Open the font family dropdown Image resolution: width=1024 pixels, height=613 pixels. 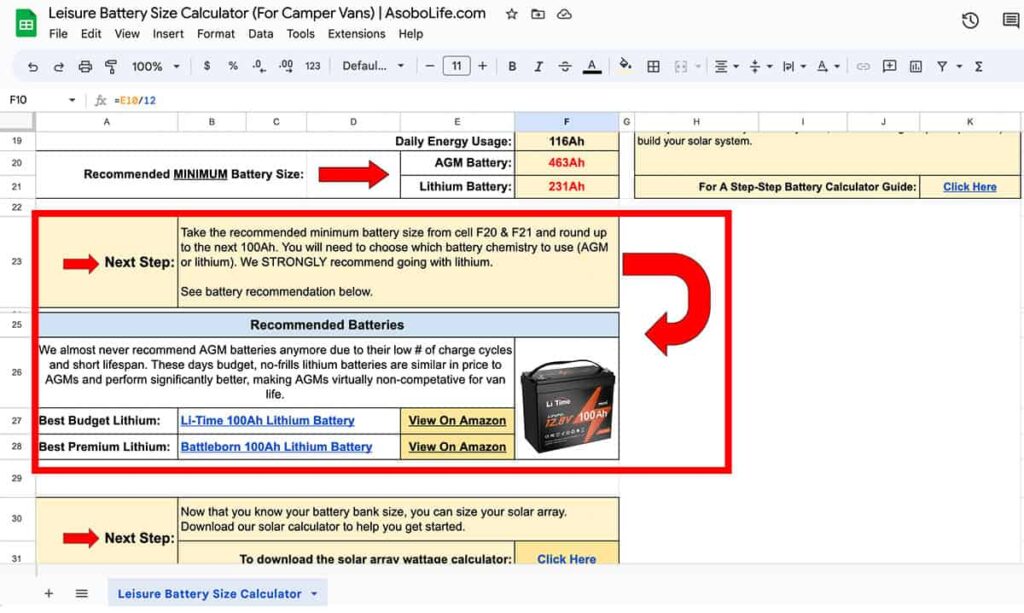pos(373,66)
